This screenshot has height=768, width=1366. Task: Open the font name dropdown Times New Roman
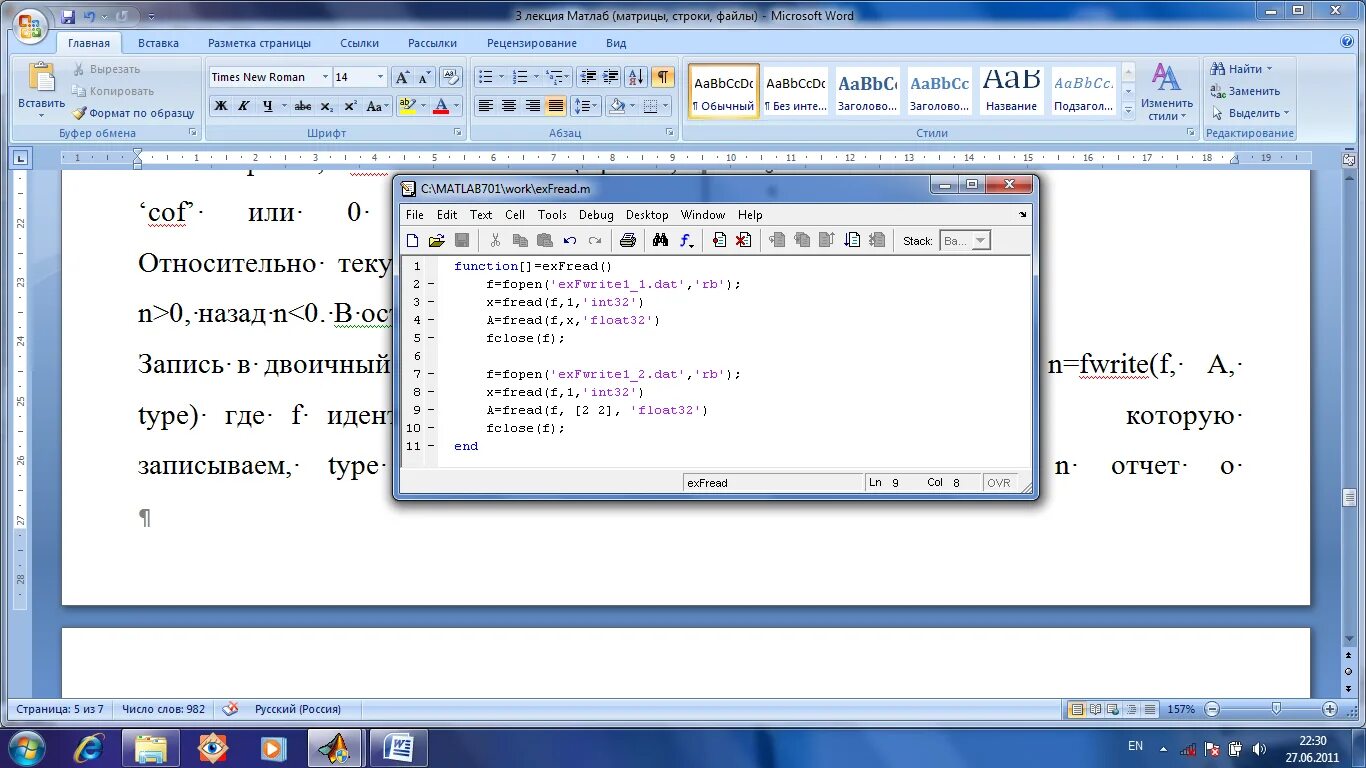click(325, 77)
